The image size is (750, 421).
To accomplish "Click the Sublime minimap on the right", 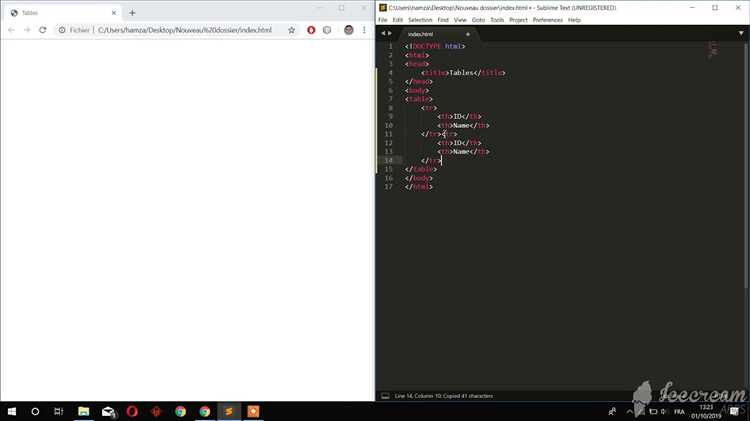I will click(x=713, y=48).
